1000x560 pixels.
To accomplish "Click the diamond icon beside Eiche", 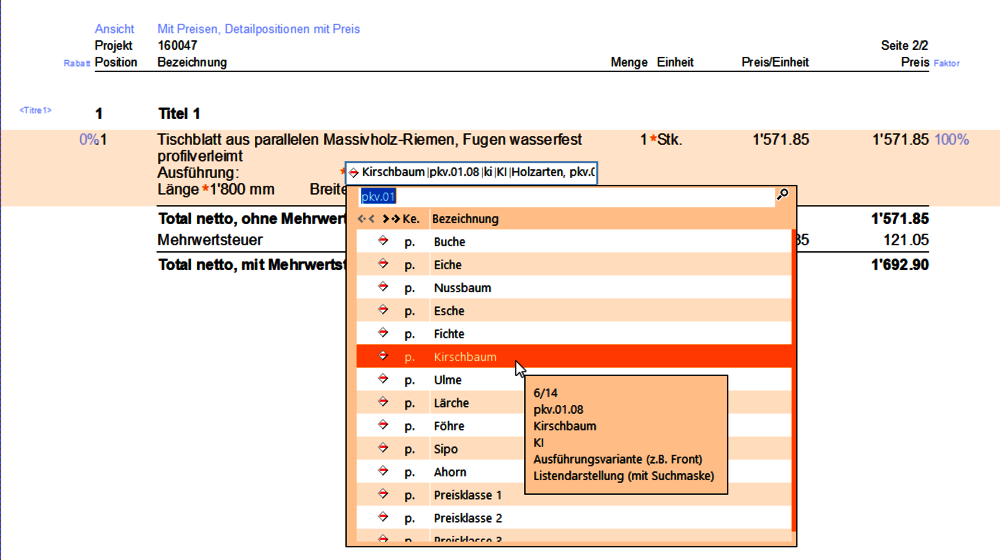I will coord(382,264).
